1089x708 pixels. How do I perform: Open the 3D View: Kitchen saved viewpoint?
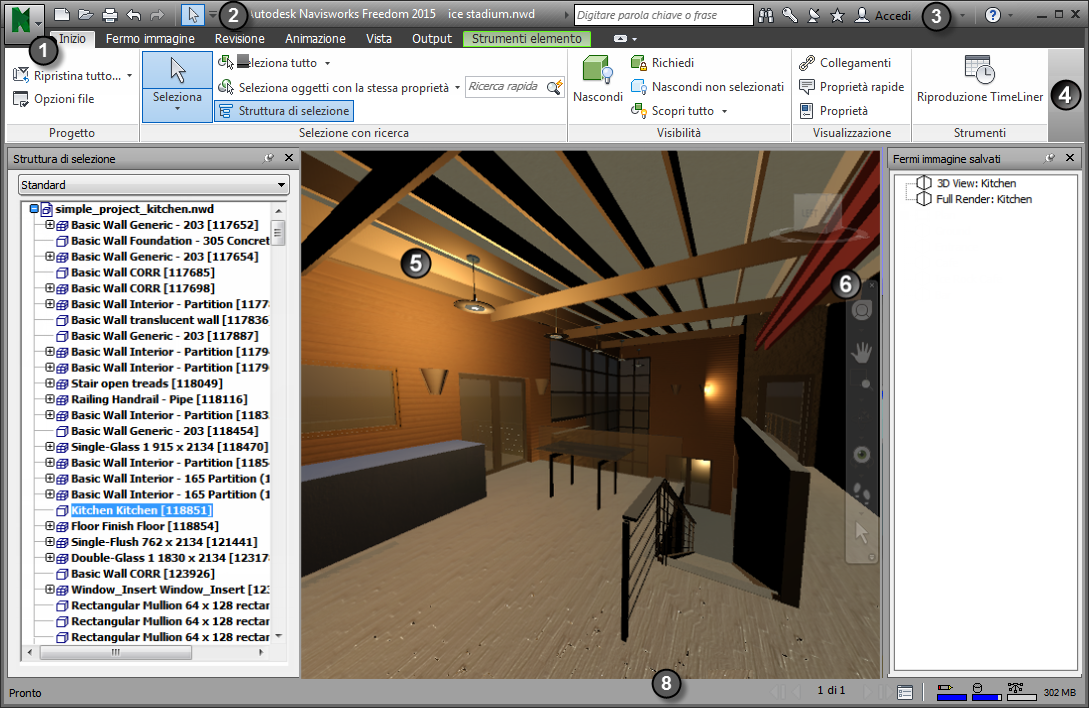[x=976, y=183]
